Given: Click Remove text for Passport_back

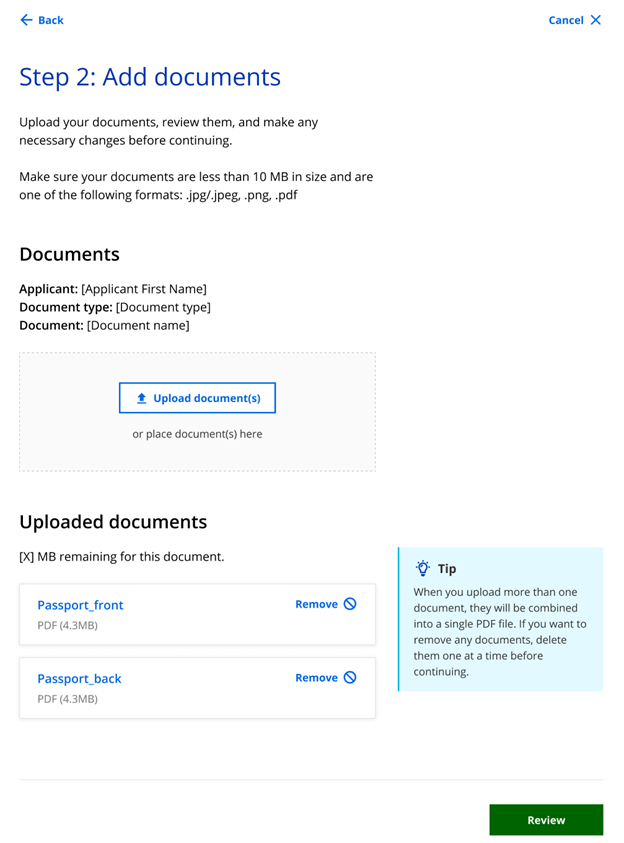Looking at the screenshot, I should pyautogui.click(x=316, y=678).
